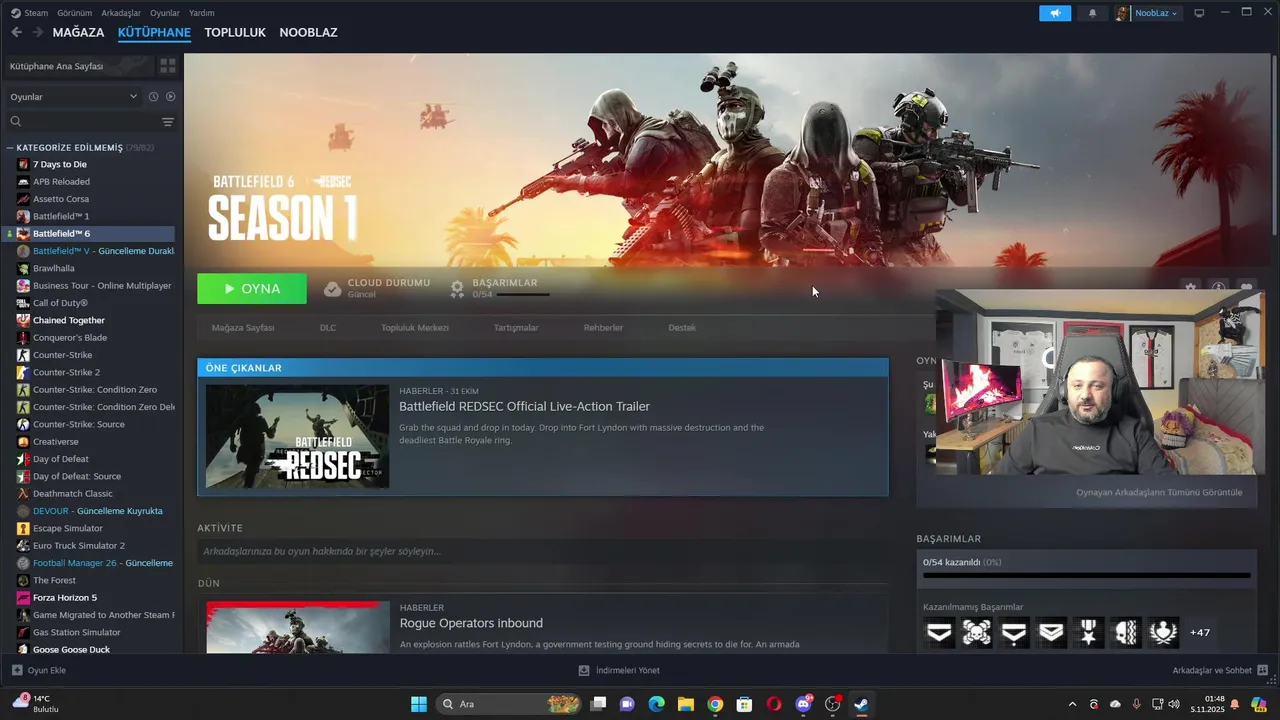Screen dimensions: 1280x720
Task: Open the Yardım menu
Action: point(202,13)
